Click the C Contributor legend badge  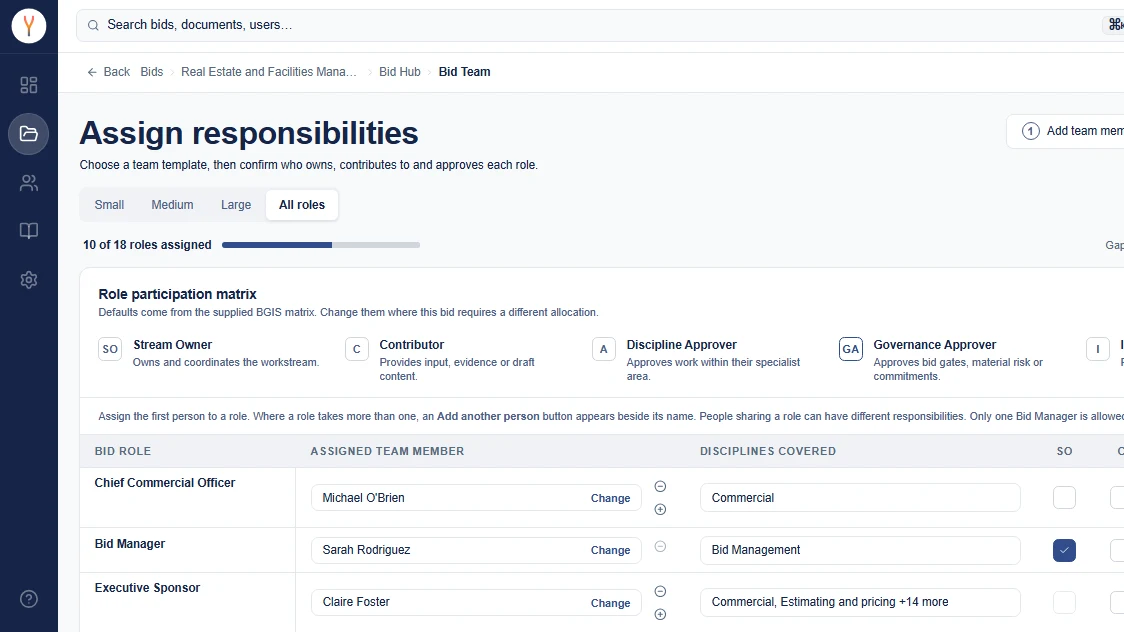(x=356, y=349)
